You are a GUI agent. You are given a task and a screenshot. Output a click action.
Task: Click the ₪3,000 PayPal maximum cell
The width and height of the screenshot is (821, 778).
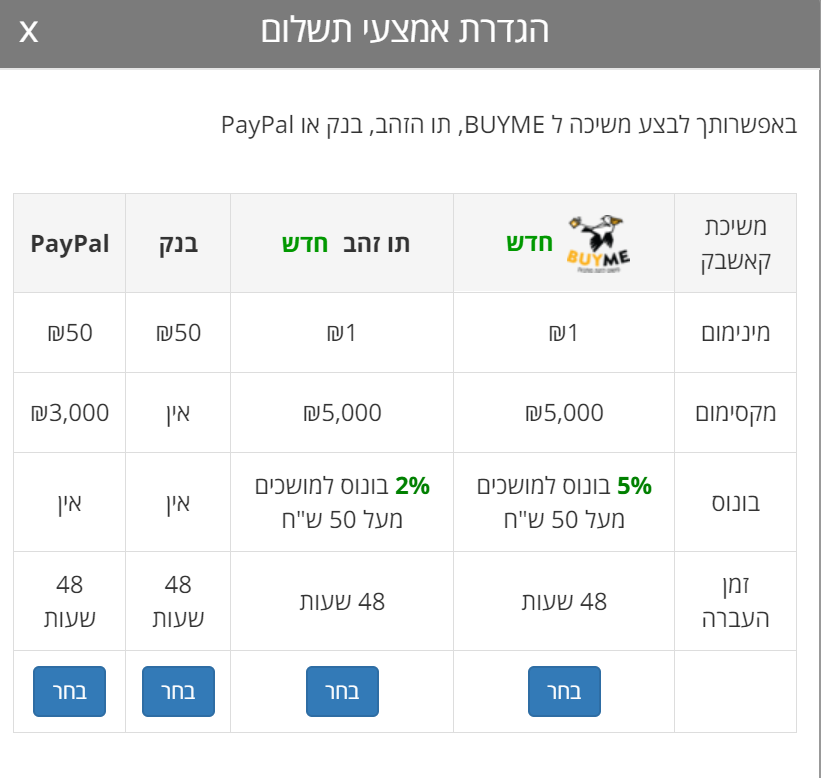tap(70, 412)
